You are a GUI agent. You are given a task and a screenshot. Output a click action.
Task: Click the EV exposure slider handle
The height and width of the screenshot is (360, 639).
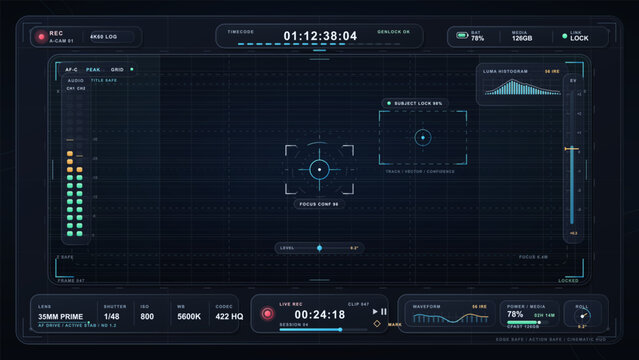[x=572, y=149]
